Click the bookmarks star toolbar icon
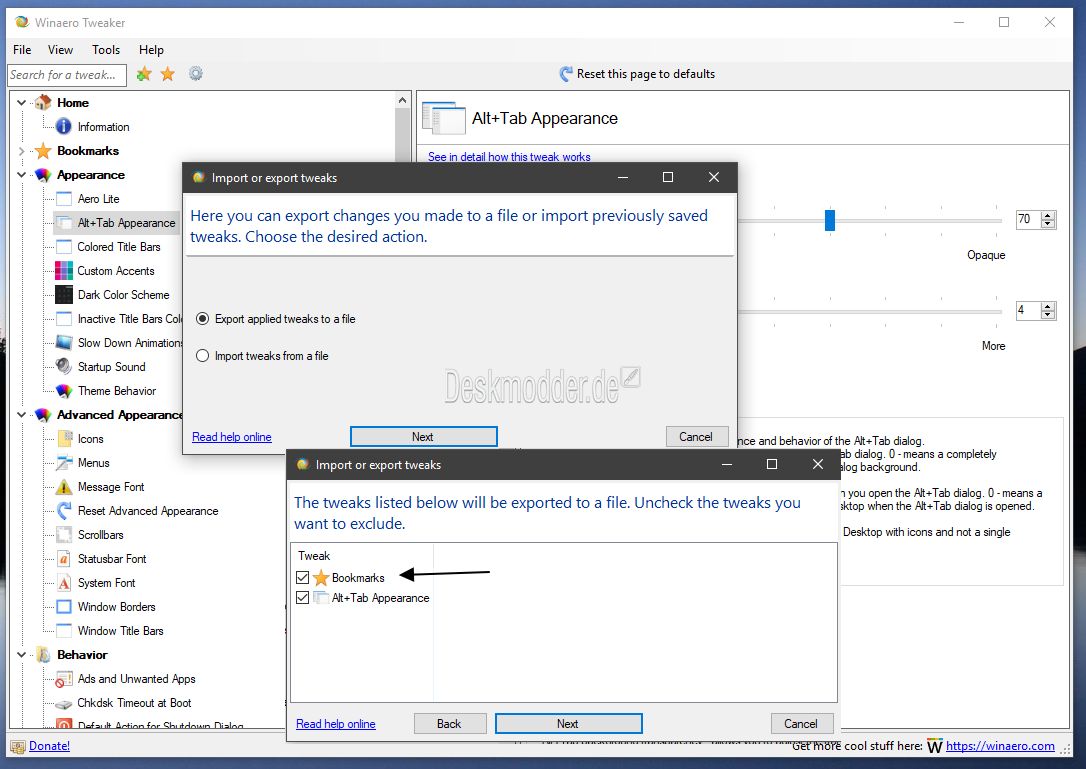This screenshot has width=1086, height=769. [168, 74]
